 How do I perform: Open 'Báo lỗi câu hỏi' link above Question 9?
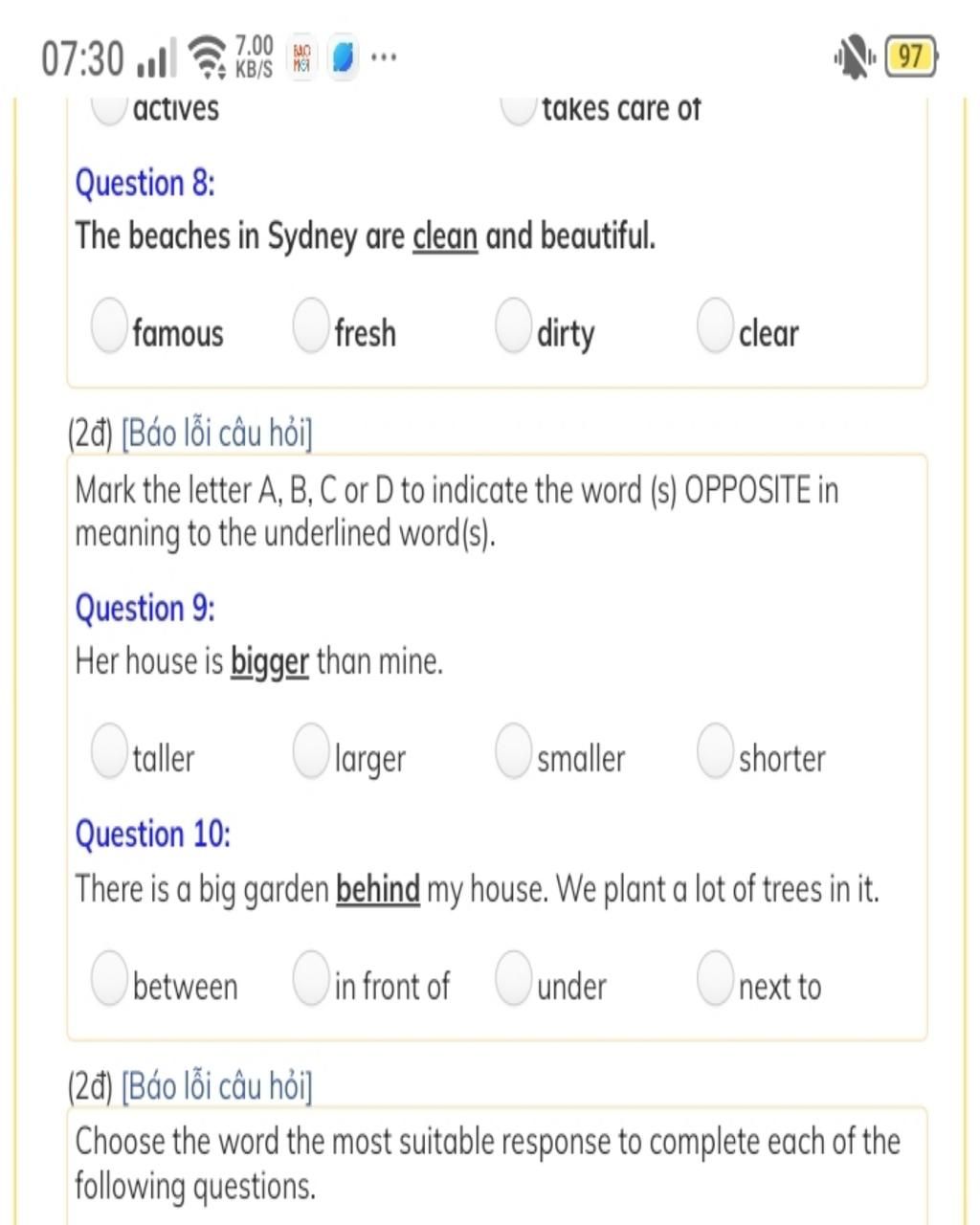pyautogui.click(x=217, y=434)
